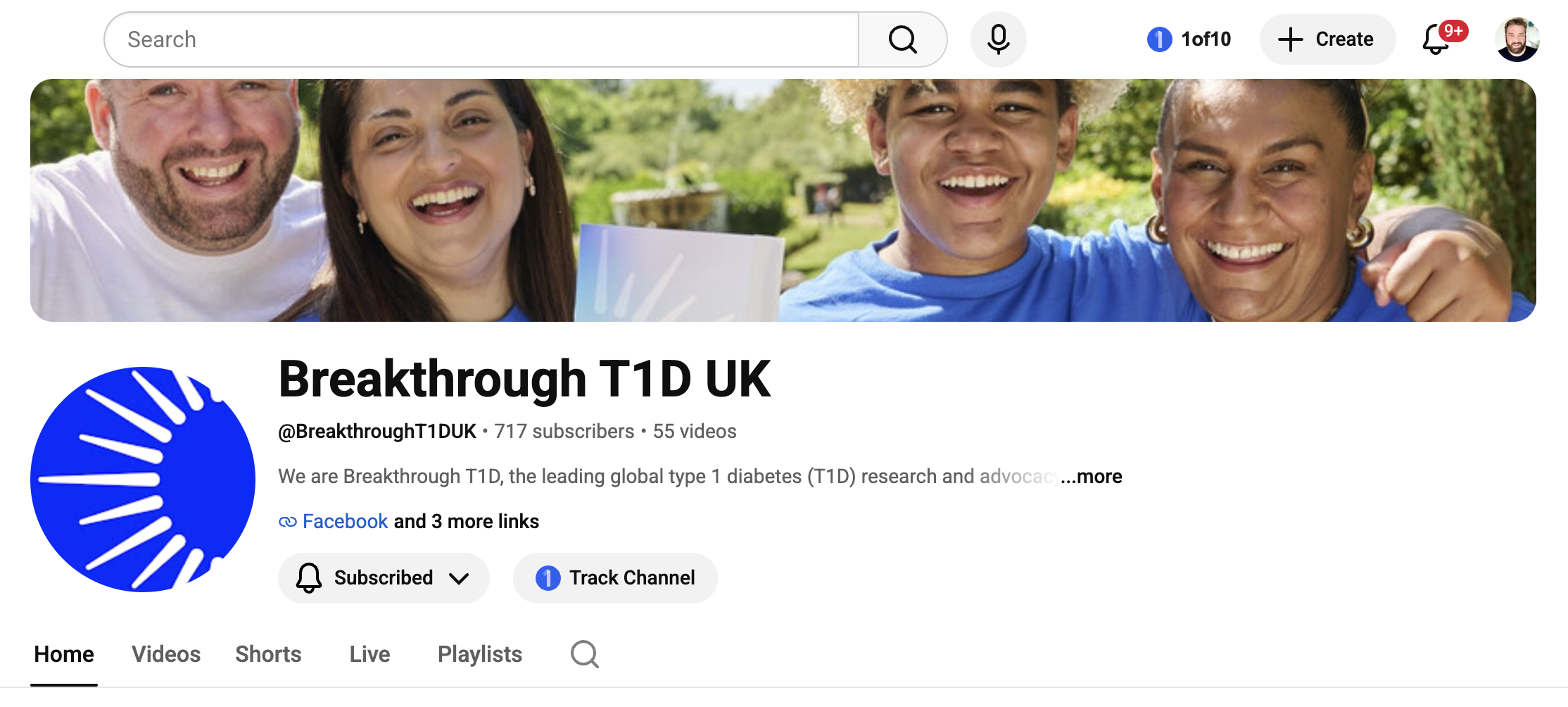The width and height of the screenshot is (1568, 707).
Task: Start voice search with microphone icon
Action: pyautogui.click(x=998, y=39)
